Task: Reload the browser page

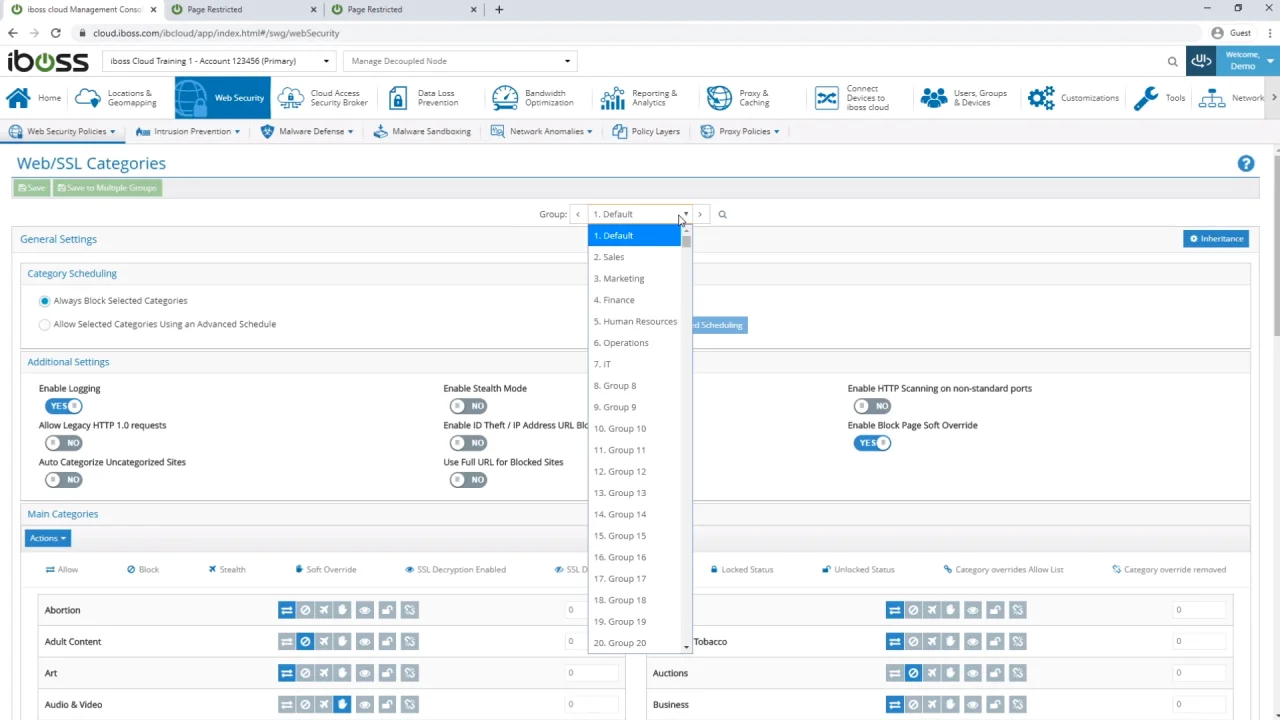Action: 56,33
